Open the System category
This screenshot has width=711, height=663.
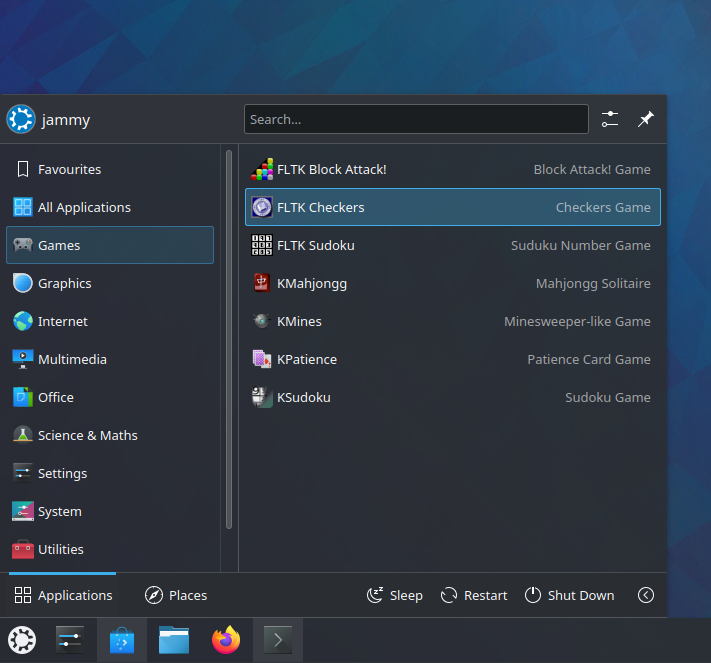click(x=110, y=512)
